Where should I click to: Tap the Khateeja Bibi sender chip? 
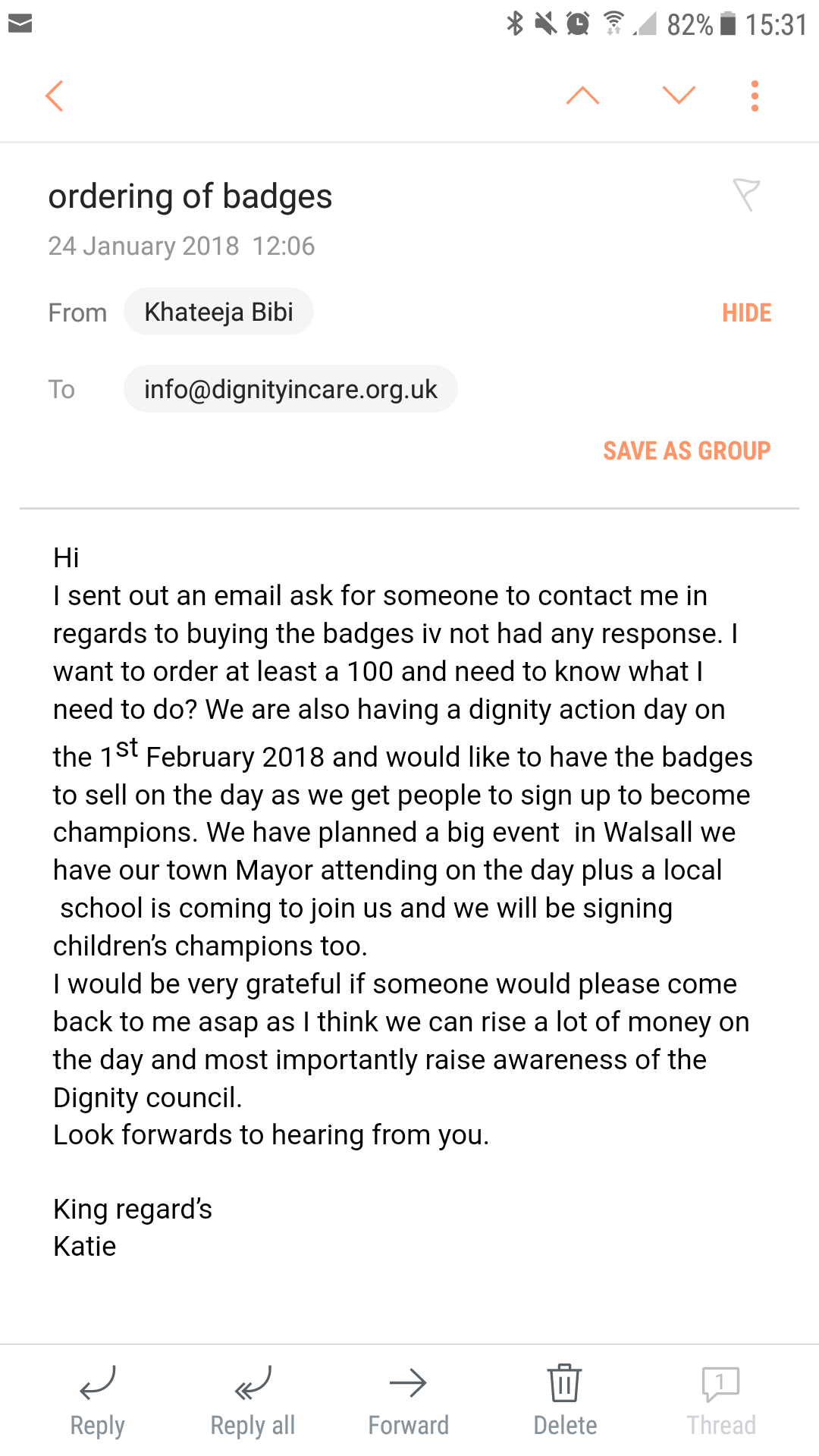click(218, 312)
